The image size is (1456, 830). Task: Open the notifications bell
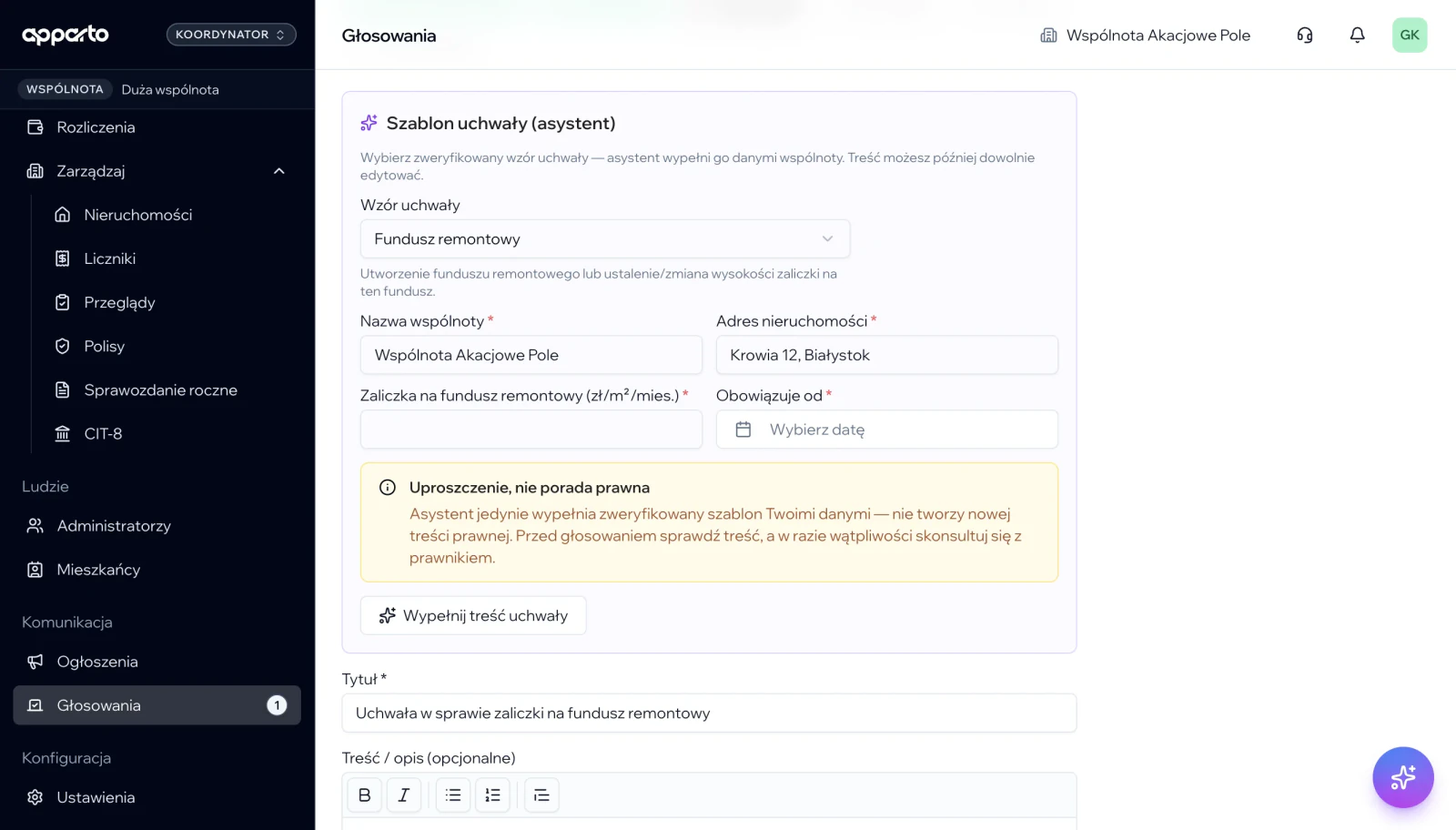[x=1357, y=35]
